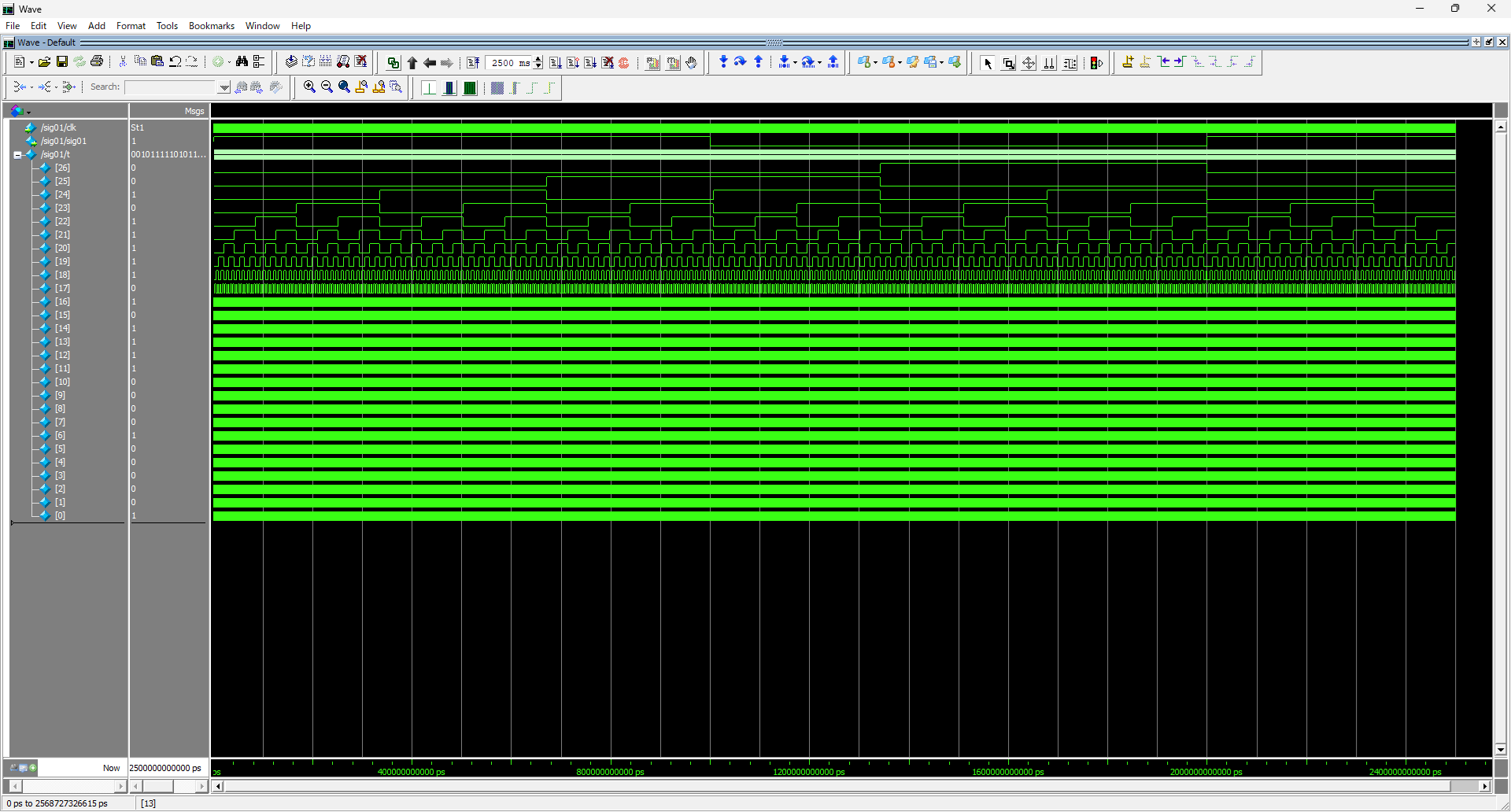Click the Zoom Out magnifier icon
The image size is (1511, 812).
point(327,87)
